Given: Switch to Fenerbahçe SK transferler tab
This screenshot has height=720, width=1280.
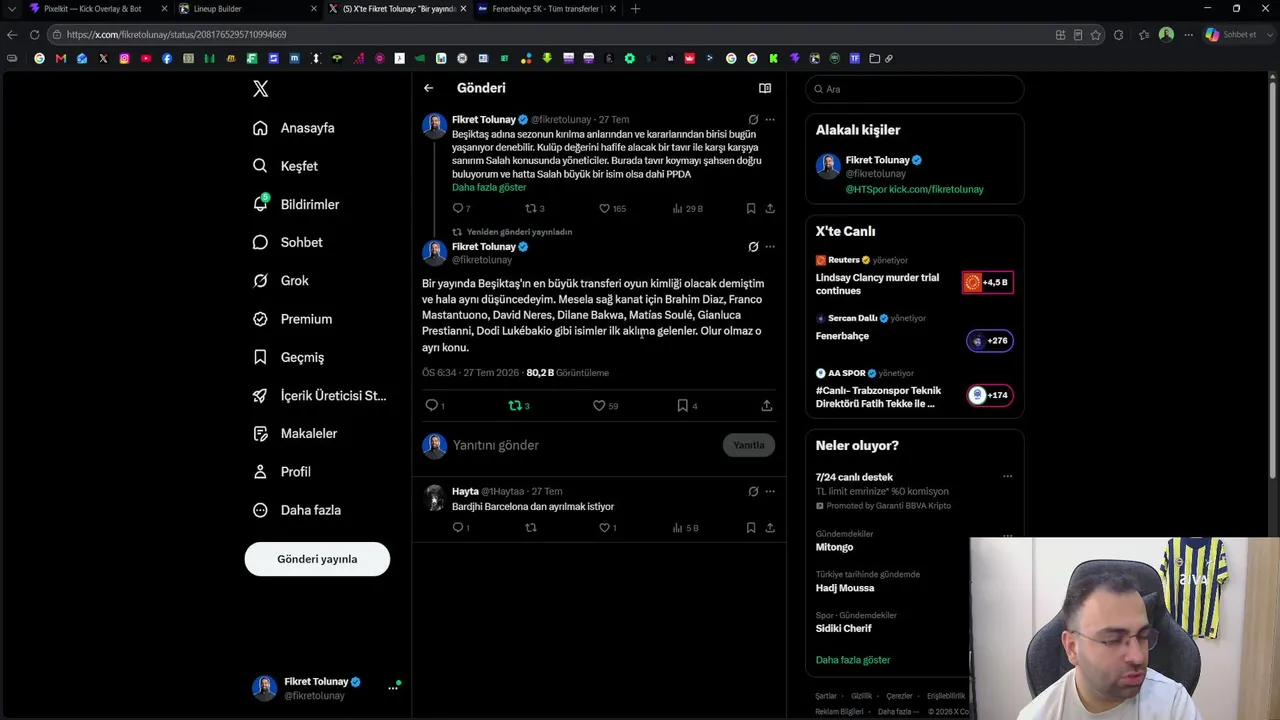Looking at the screenshot, I should coord(545,9).
